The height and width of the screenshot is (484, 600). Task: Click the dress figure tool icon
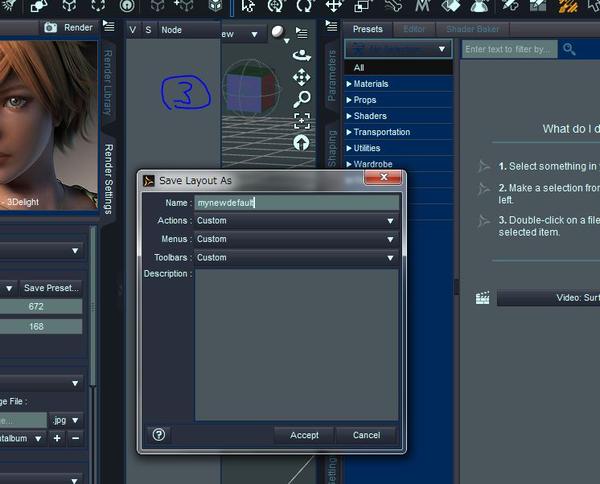click(479, 6)
